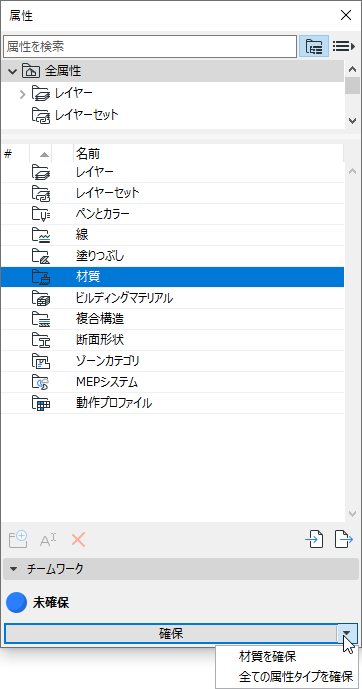Click the 材質 folder icon

tap(41, 277)
